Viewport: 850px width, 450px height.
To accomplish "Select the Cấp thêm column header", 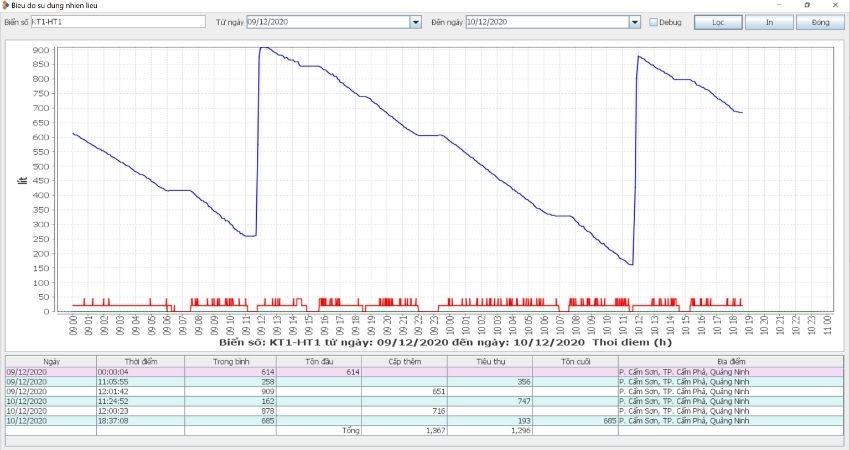I will (x=404, y=362).
